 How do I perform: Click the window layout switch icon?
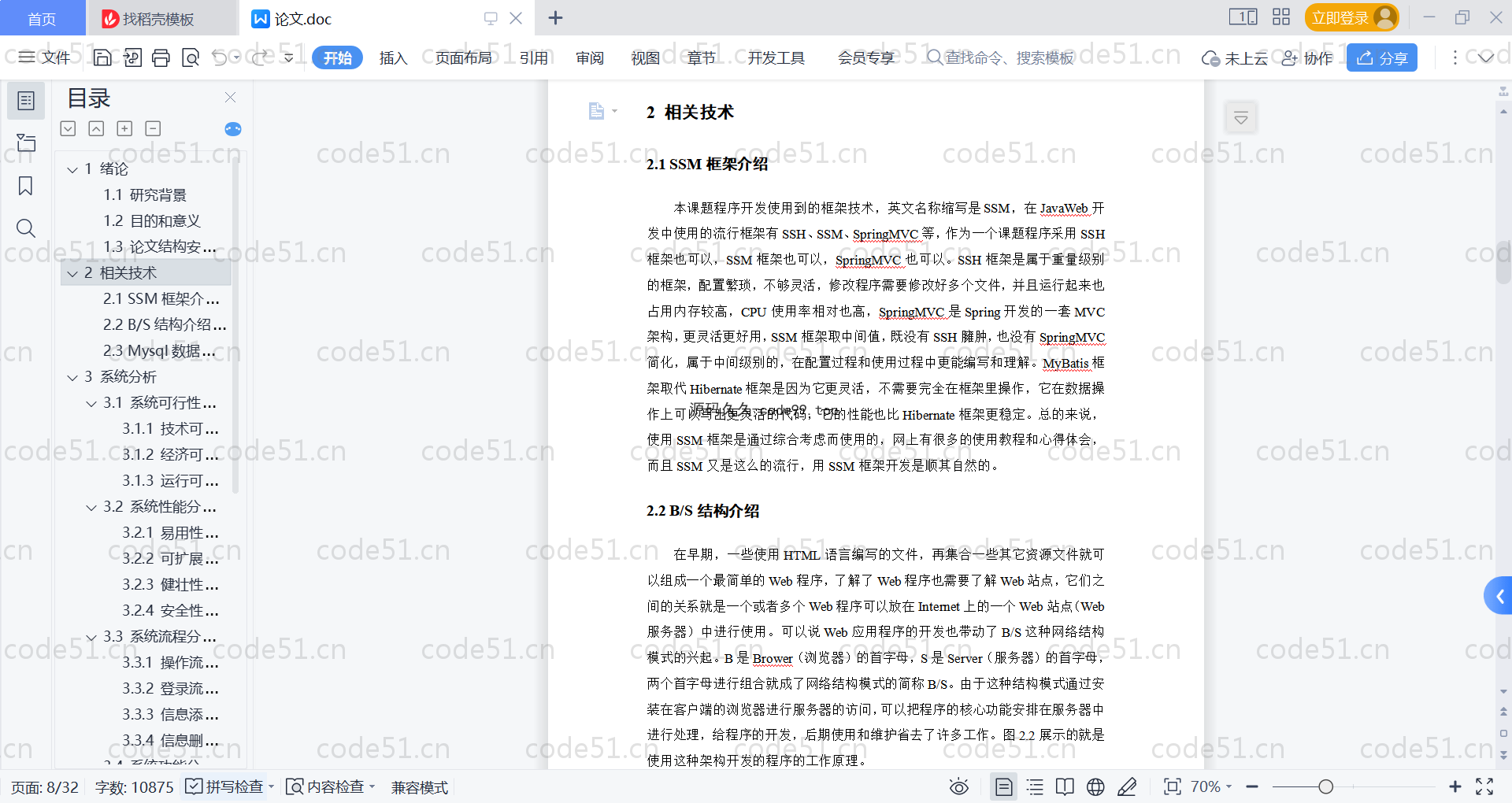[x=1243, y=17]
